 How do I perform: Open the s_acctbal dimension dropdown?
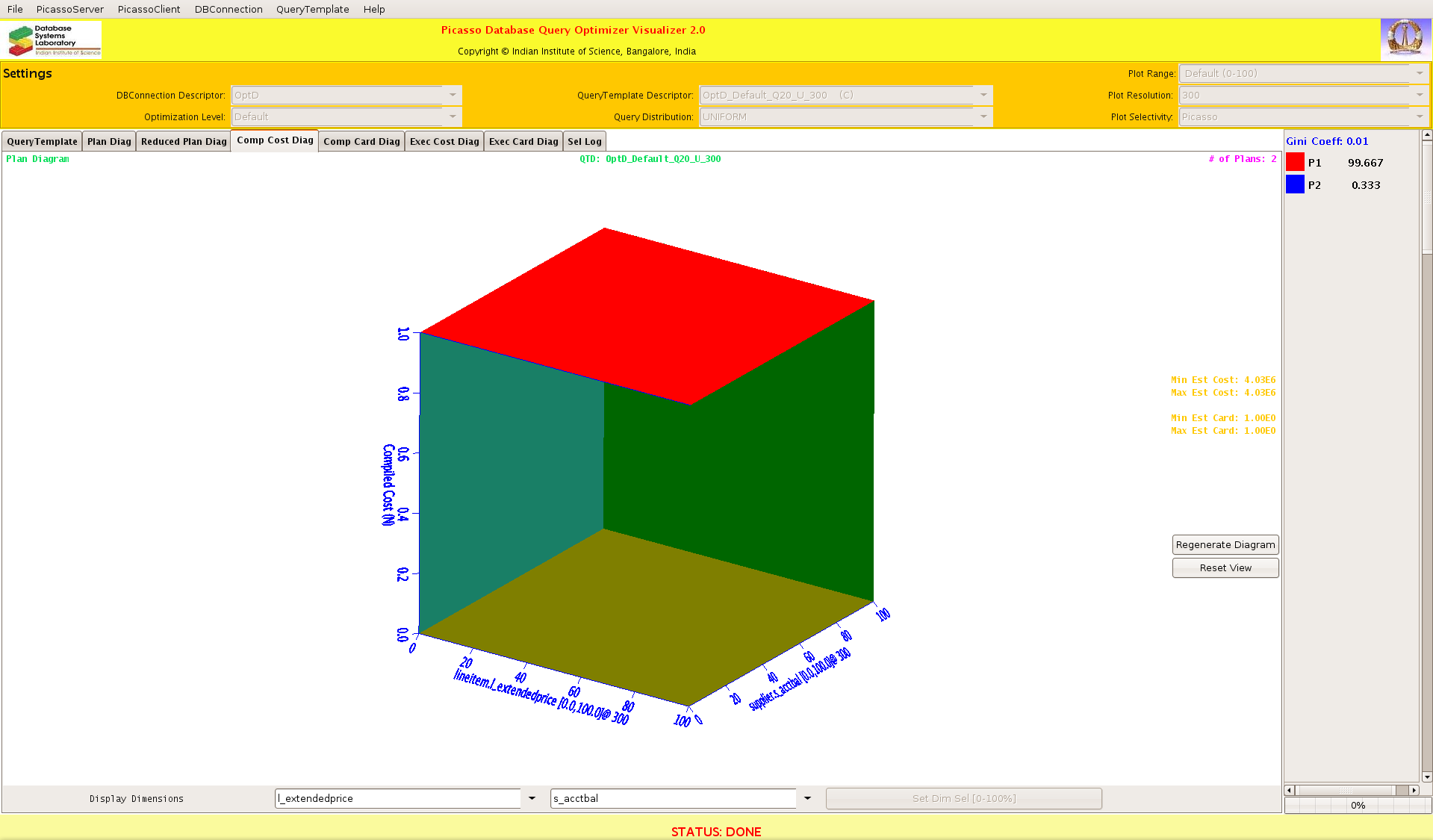(807, 798)
